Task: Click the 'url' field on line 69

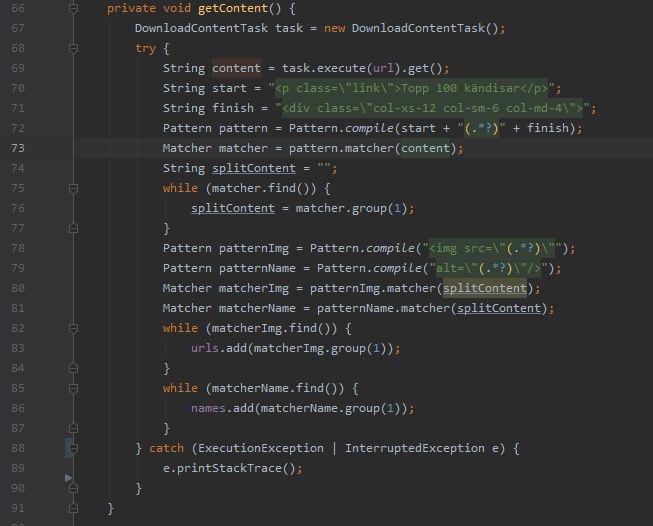Action: coord(383,68)
